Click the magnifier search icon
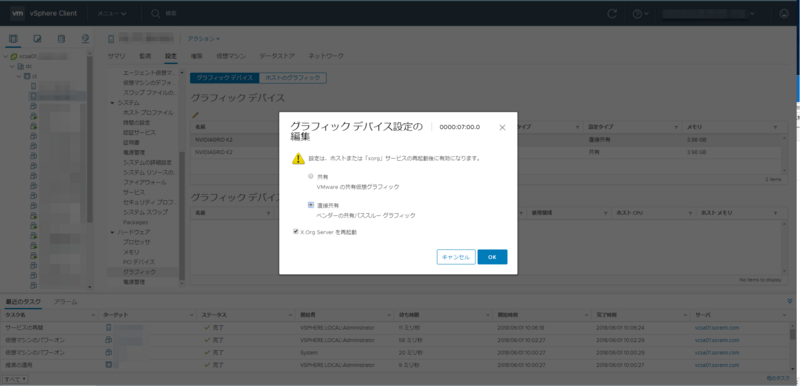This screenshot has height=386, width=800. [156, 14]
